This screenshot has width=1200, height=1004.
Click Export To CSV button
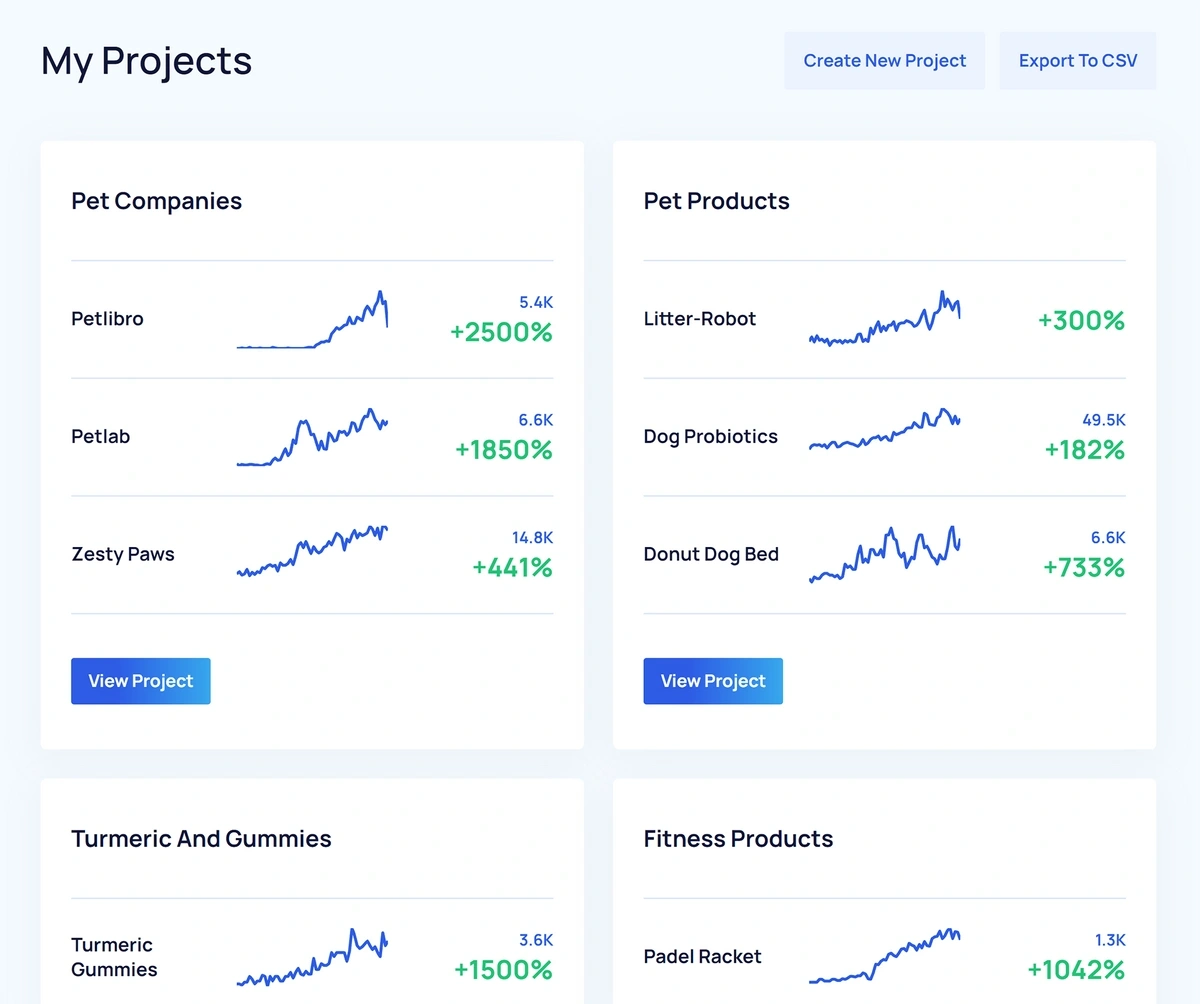[1077, 61]
